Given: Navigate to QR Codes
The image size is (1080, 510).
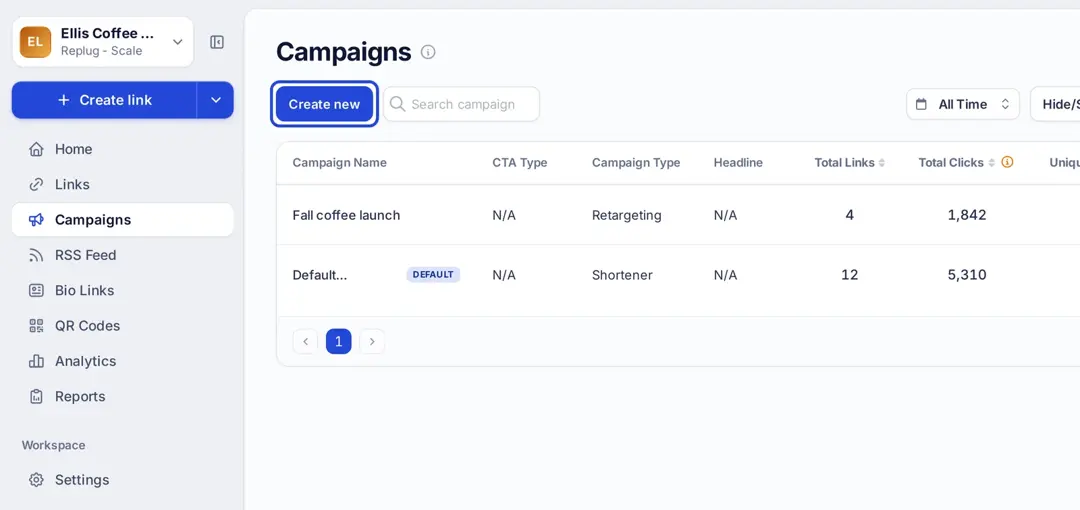Looking at the screenshot, I should point(123,325).
